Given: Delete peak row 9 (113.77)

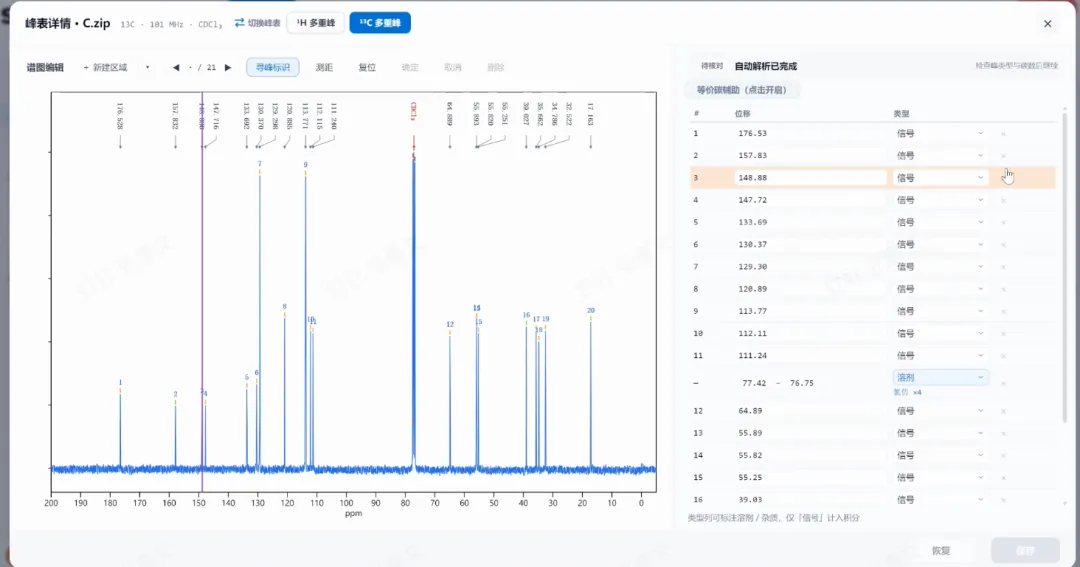Looking at the screenshot, I should tap(1004, 311).
